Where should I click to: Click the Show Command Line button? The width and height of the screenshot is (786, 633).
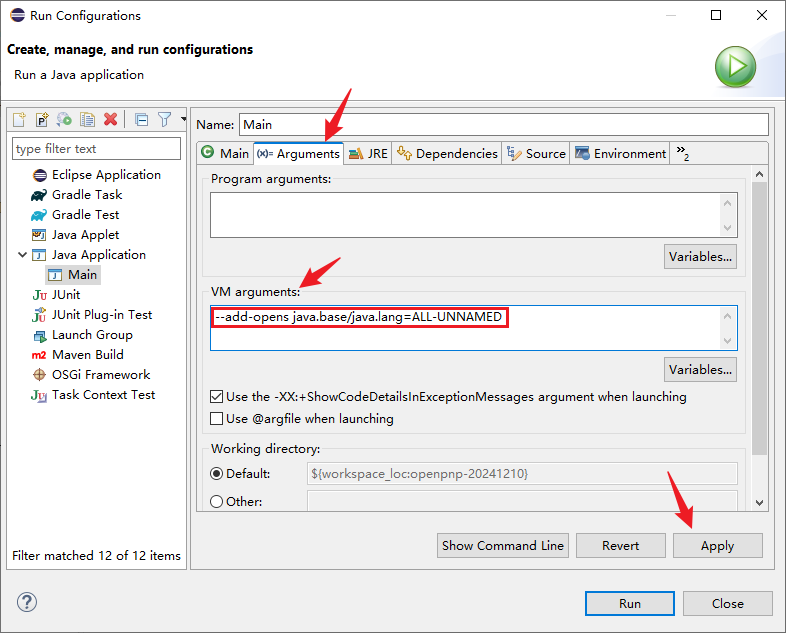pyautogui.click(x=503, y=545)
